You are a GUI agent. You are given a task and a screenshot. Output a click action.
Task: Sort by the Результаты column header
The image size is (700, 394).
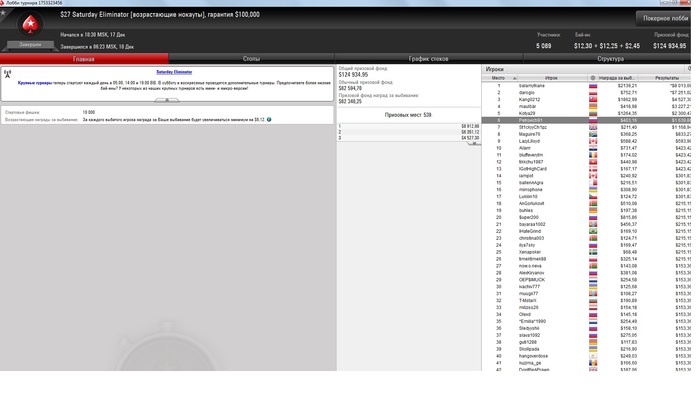666,78
